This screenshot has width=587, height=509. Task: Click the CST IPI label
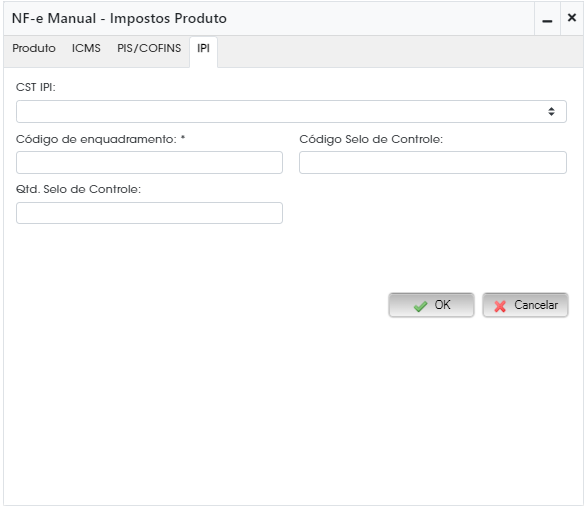pyautogui.click(x=36, y=87)
